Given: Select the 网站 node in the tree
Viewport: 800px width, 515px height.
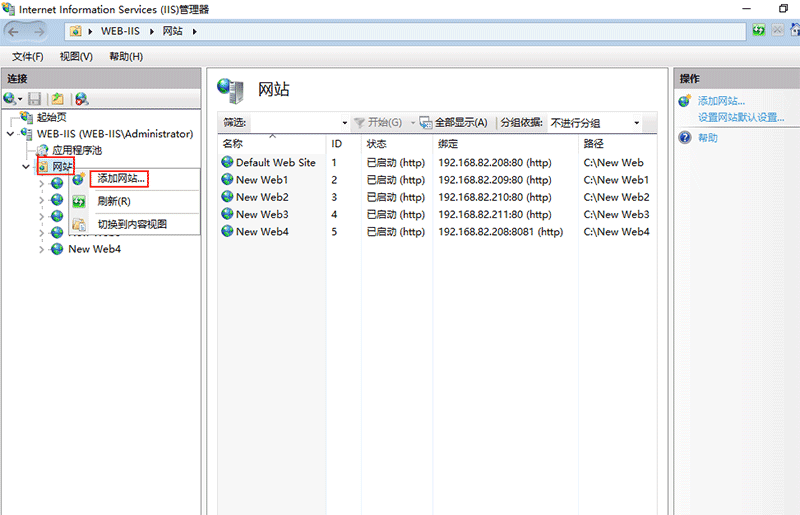Looking at the screenshot, I should pyautogui.click(x=62, y=166).
